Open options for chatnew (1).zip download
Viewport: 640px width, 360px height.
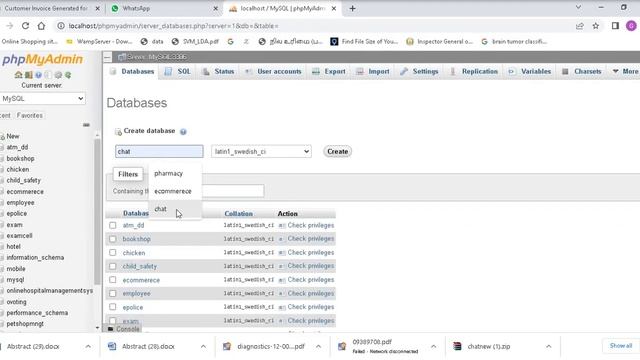tap(549, 346)
